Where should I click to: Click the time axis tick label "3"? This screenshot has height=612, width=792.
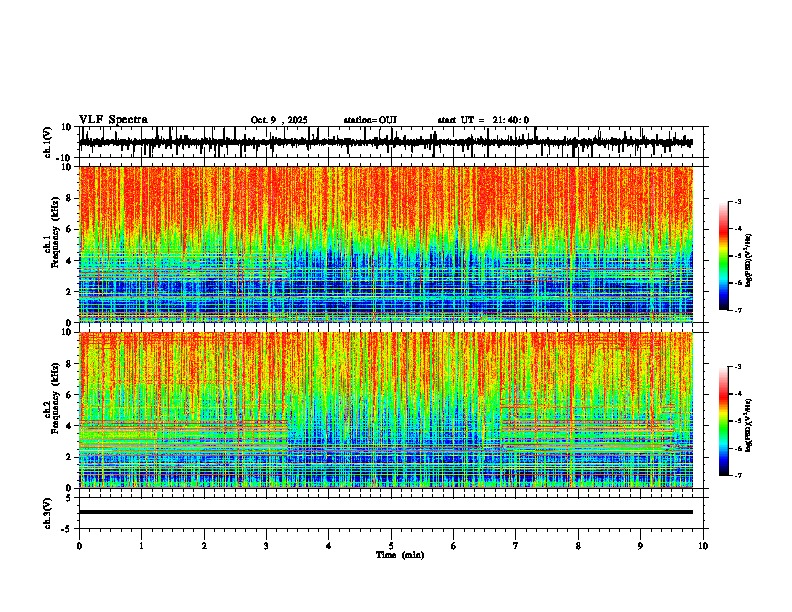(x=266, y=546)
